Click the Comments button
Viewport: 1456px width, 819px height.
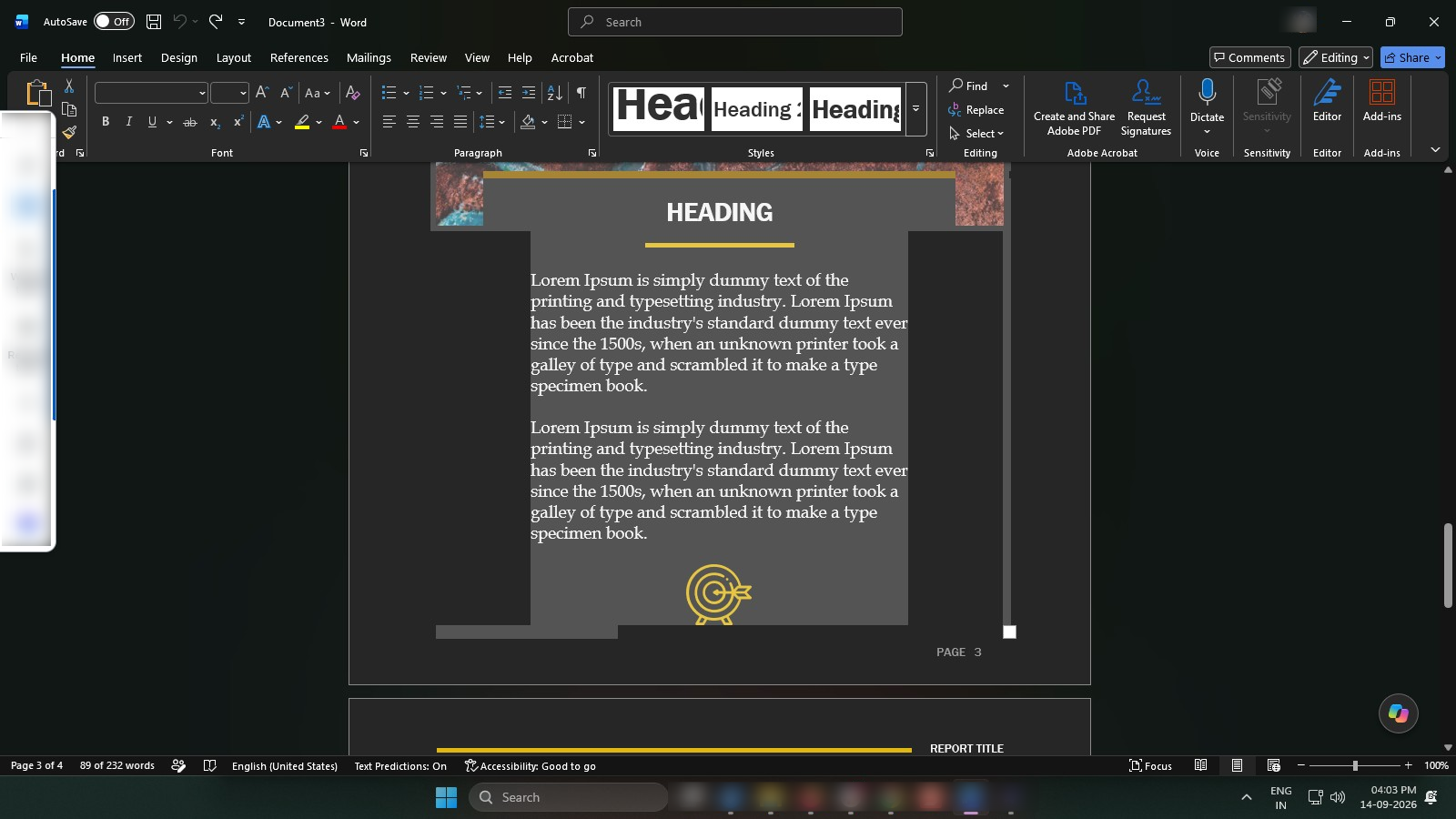[1250, 57]
